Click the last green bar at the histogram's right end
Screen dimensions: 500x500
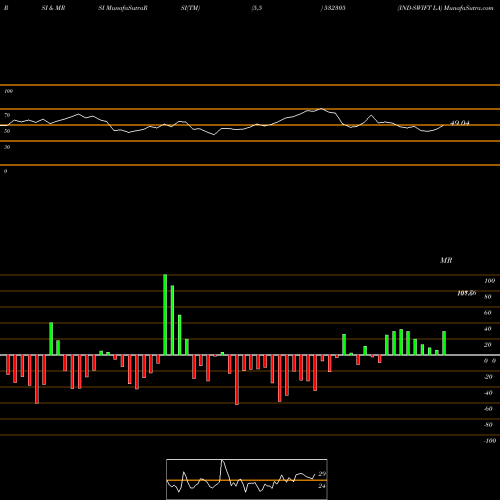point(444,343)
